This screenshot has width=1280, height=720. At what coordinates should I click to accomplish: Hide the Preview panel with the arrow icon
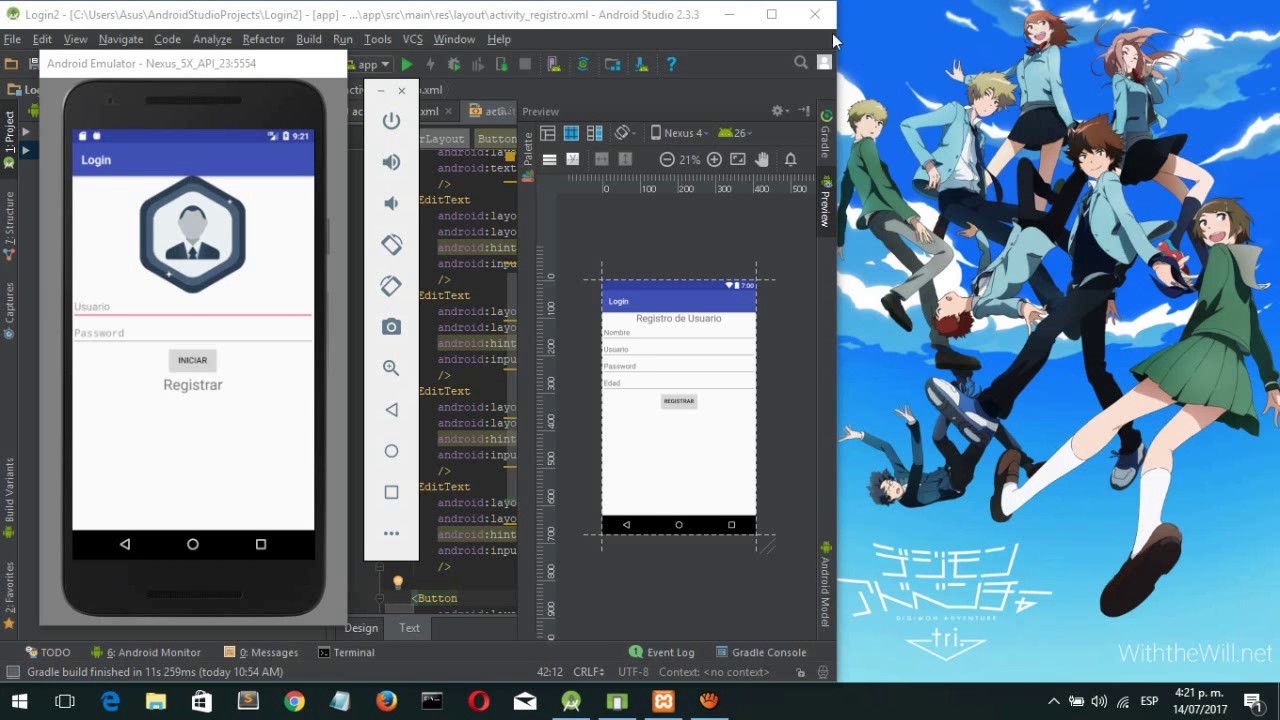click(x=804, y=111)
